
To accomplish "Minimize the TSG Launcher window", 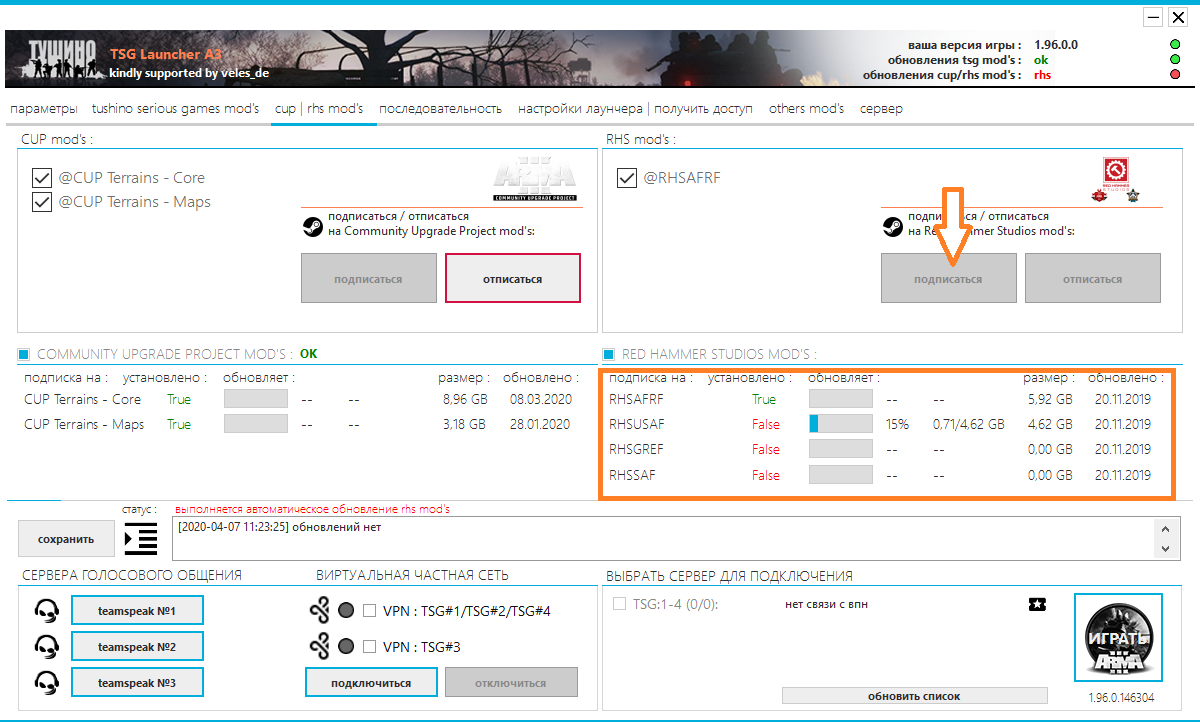I will pos(1153,17).
